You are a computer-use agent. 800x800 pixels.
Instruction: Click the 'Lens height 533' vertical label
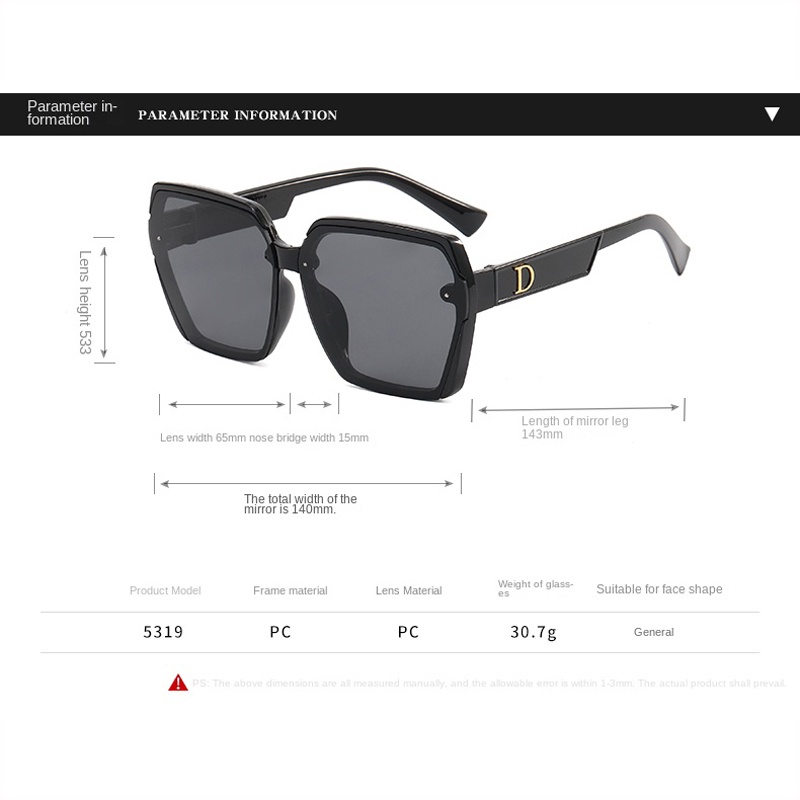[x=85, y=302]
